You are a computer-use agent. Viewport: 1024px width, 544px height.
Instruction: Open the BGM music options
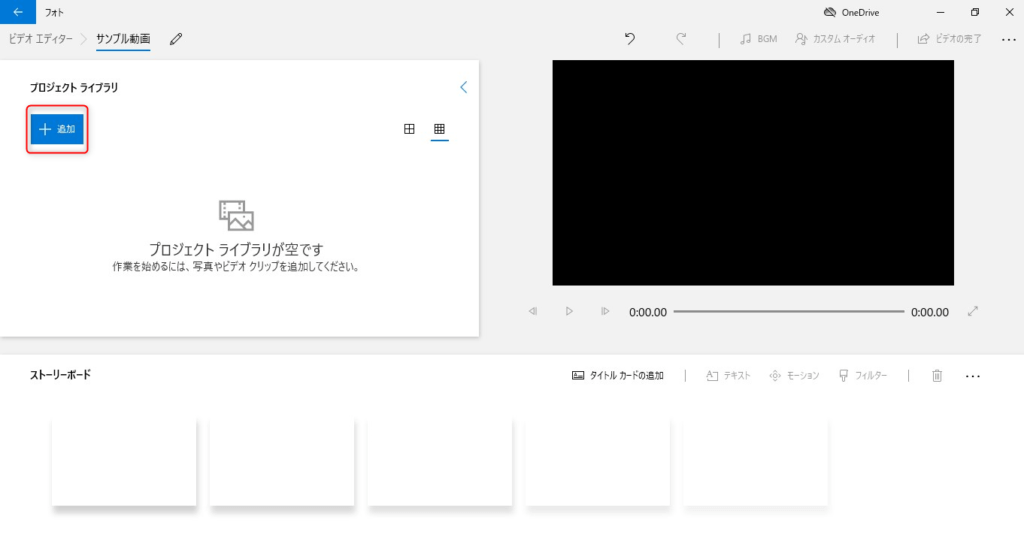[x=758, y=39]
